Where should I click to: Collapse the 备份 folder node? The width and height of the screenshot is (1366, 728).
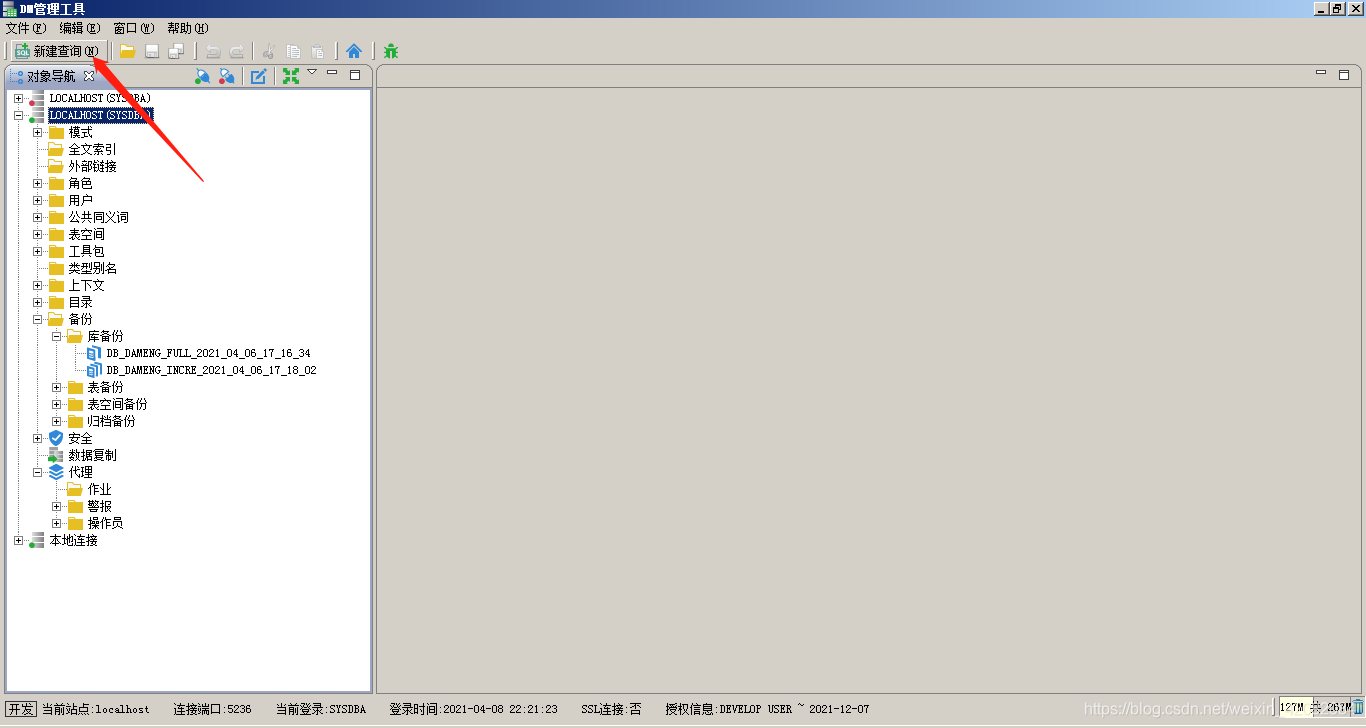pyautogui.click(x=37, y=319)
